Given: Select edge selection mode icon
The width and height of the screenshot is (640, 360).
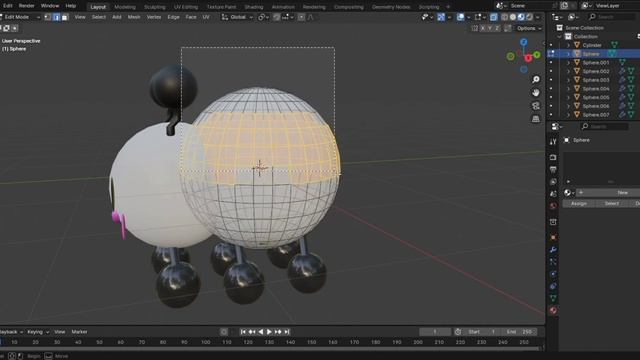Looking at the screenshot, I should point(56,17).
